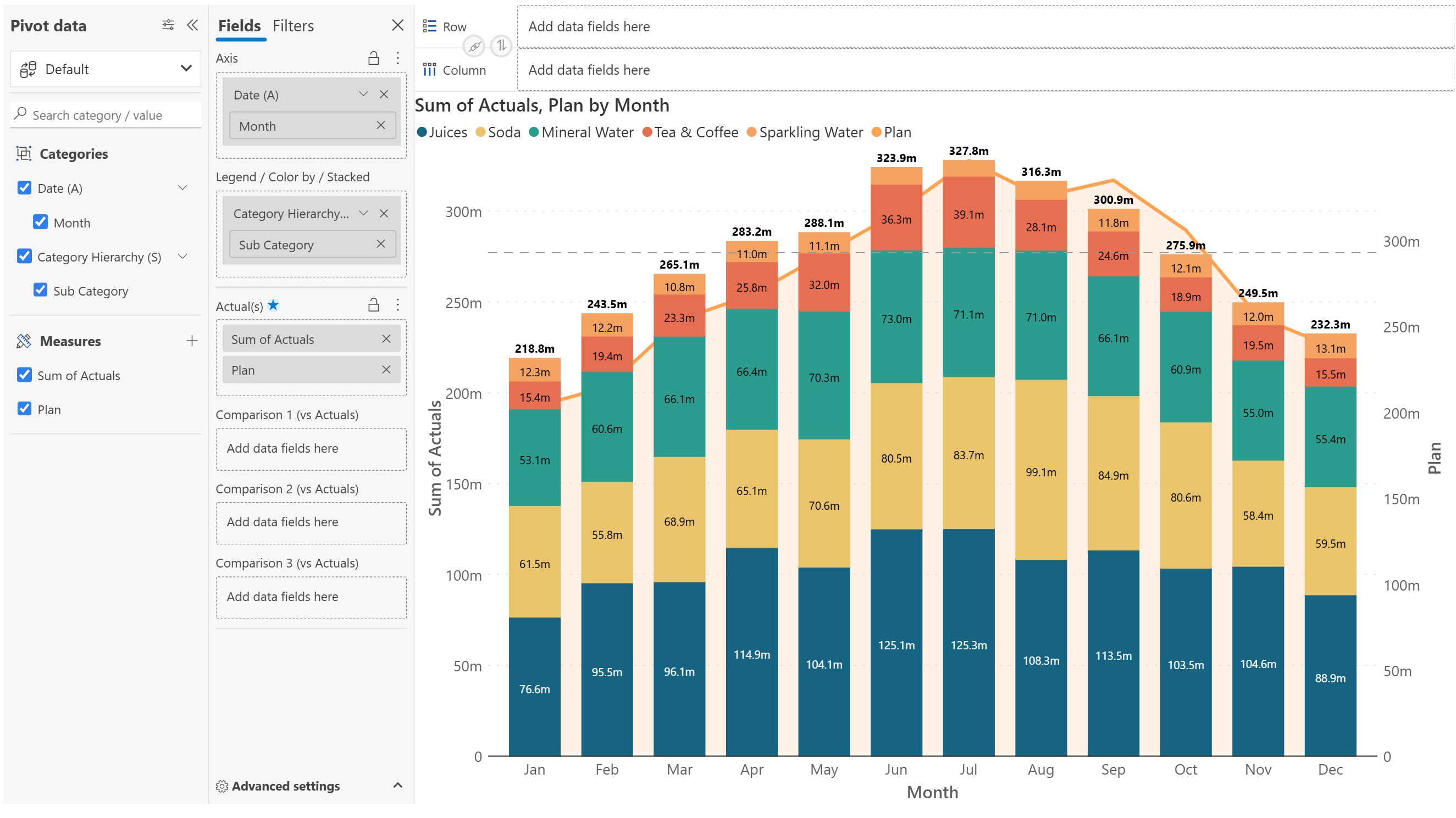Open Pivot data settings sliders icon

168,25
